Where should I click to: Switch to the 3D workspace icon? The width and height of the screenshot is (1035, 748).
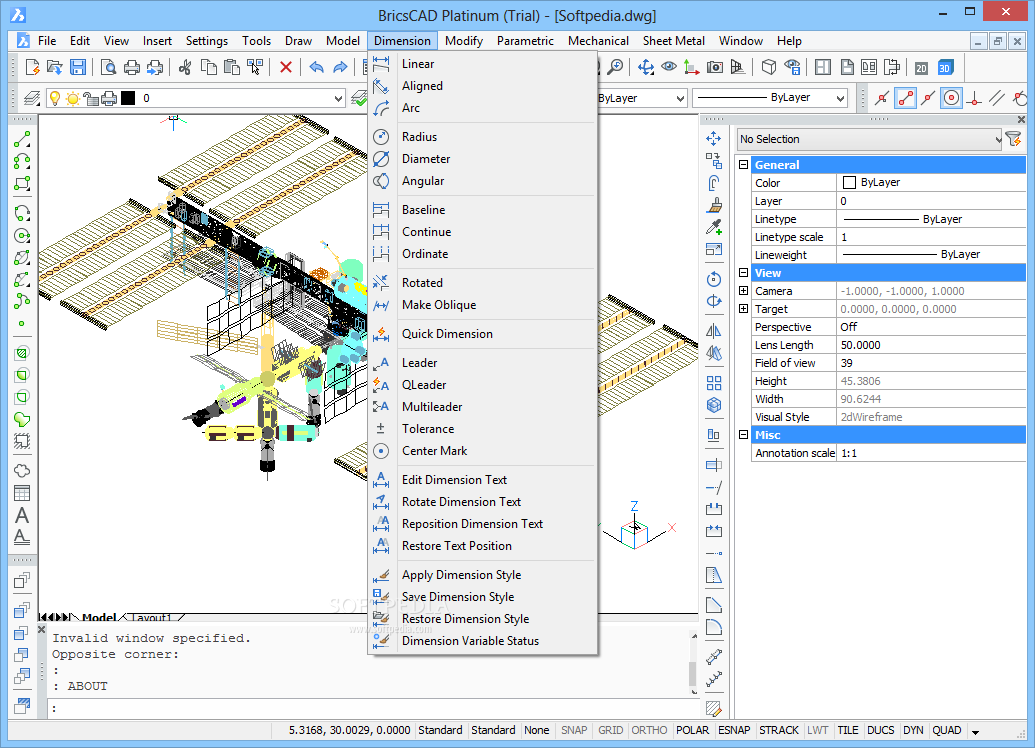(945, 67)
